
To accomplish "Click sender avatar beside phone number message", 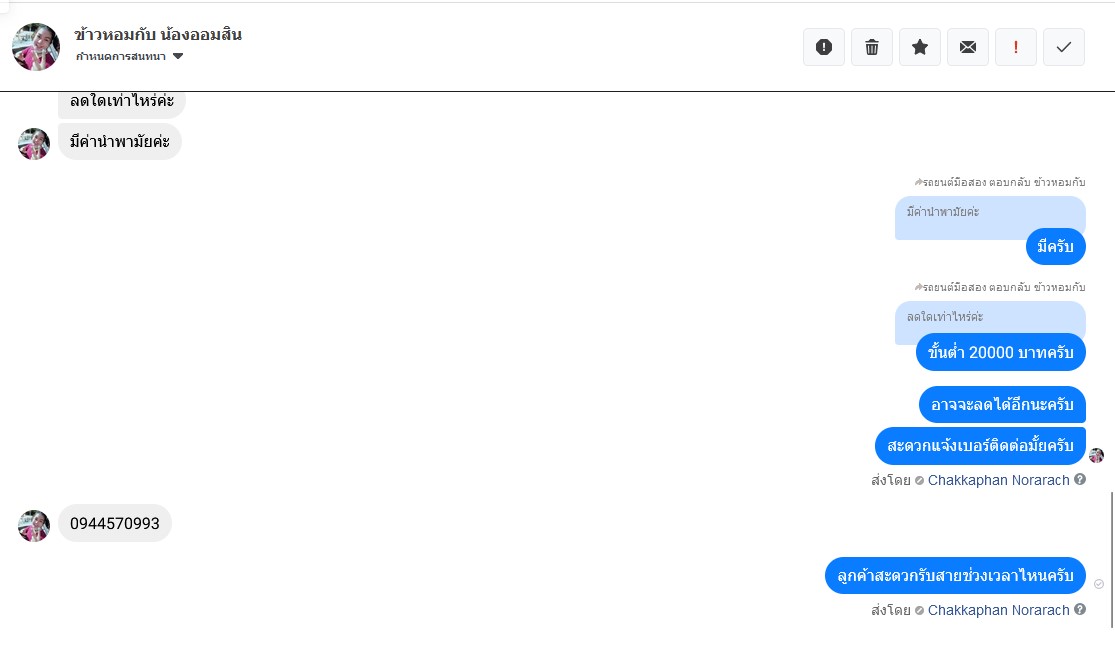I will pos(34,526).
